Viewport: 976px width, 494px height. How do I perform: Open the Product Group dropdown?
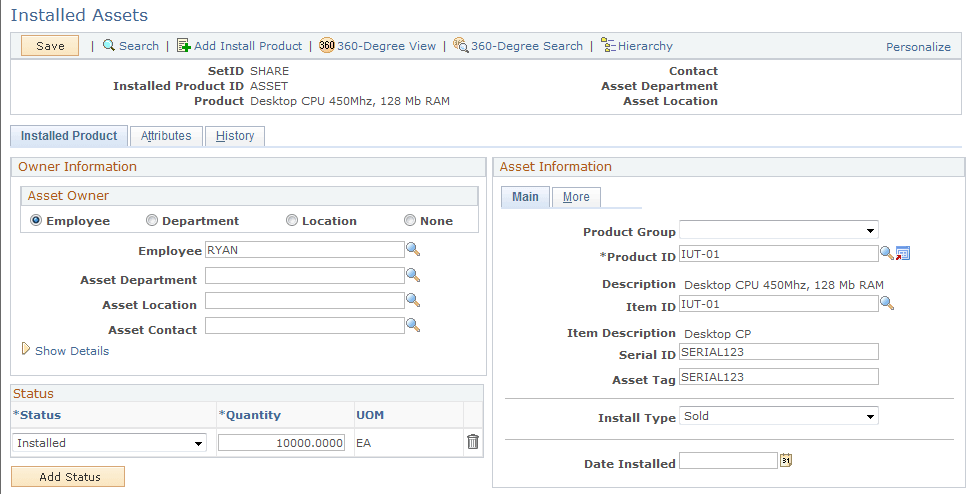pos(779,230)
